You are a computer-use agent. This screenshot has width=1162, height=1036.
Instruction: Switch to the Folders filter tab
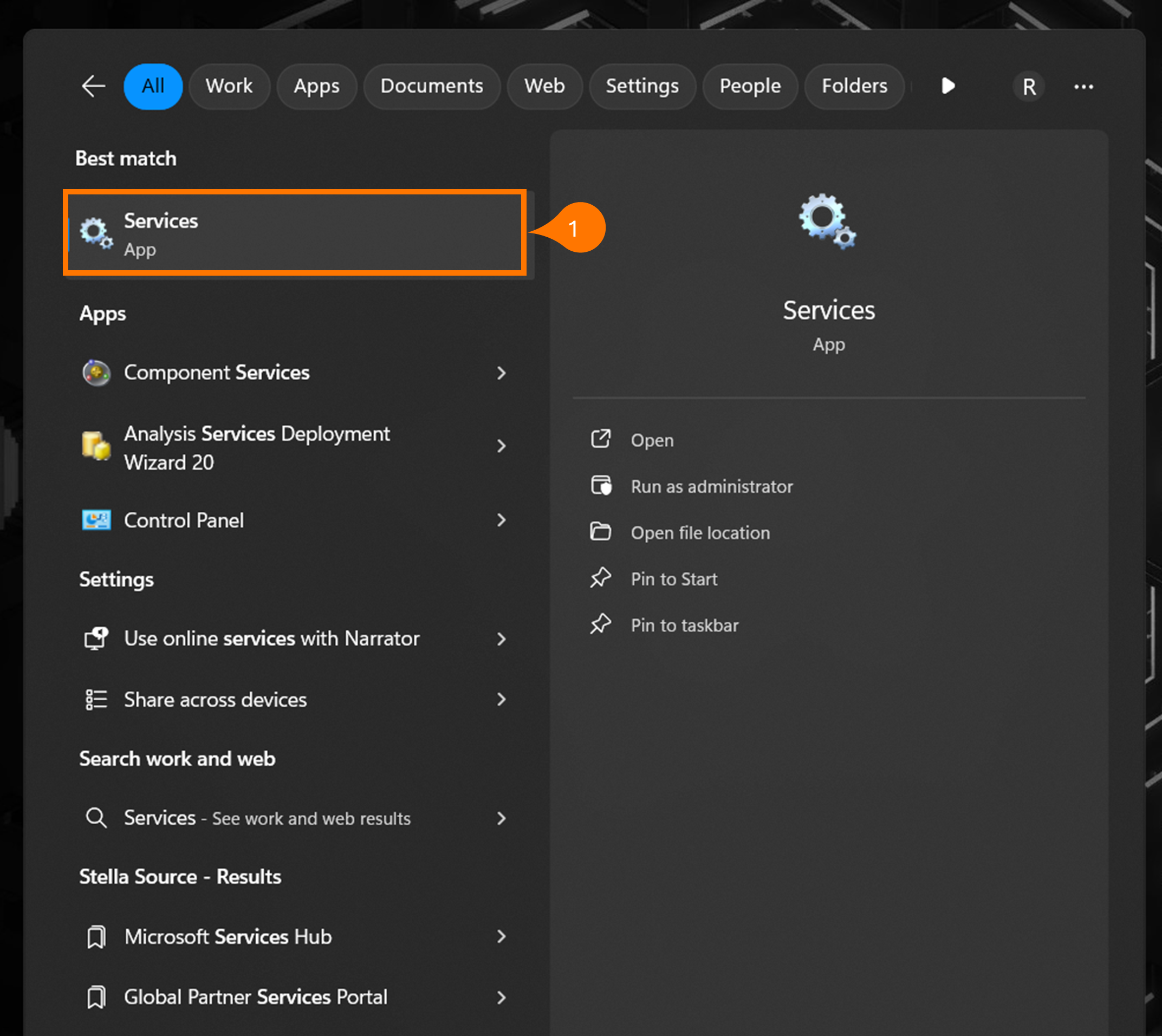click(x=854, y=87)
